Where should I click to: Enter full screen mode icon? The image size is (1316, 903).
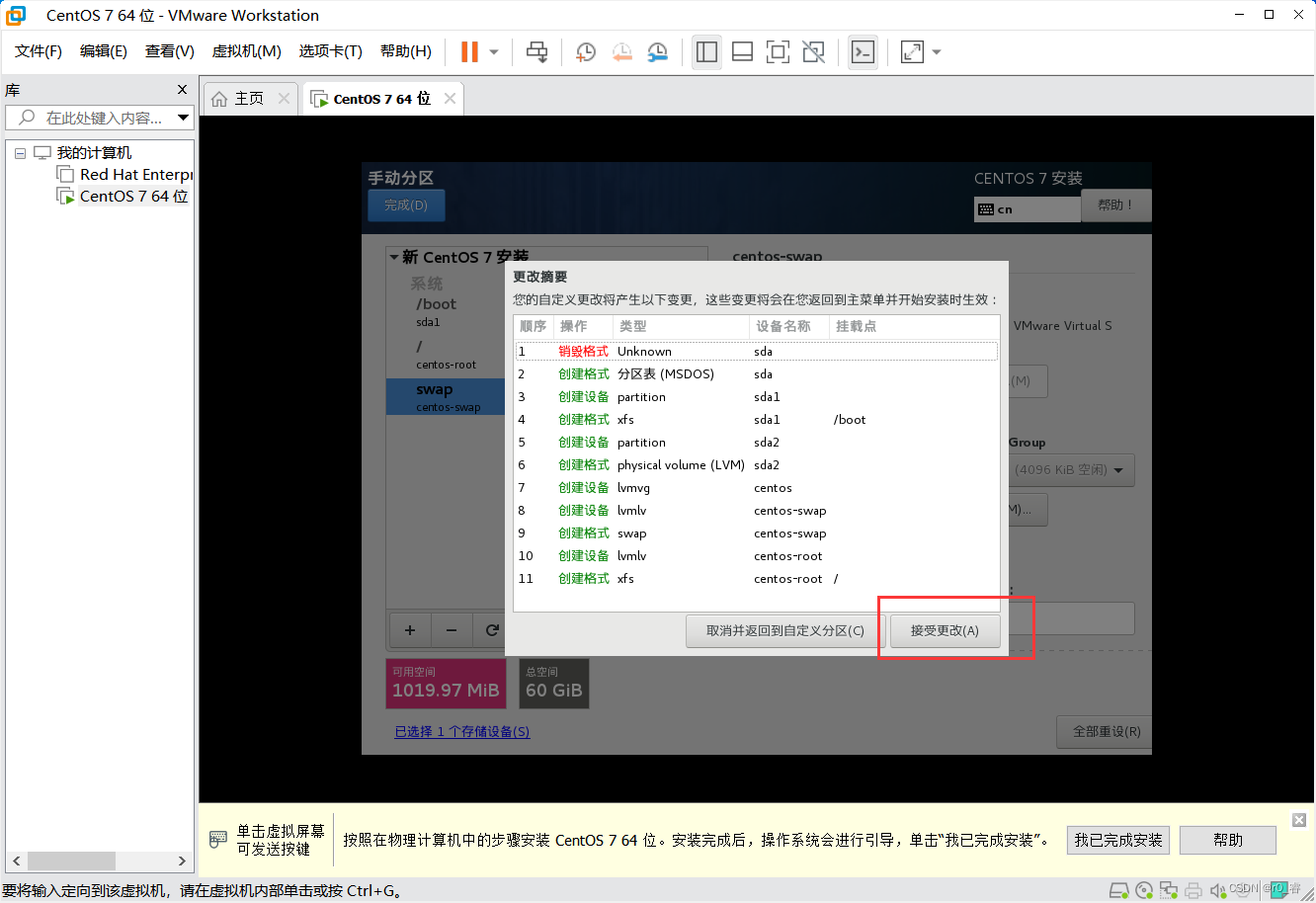(778, 52)
